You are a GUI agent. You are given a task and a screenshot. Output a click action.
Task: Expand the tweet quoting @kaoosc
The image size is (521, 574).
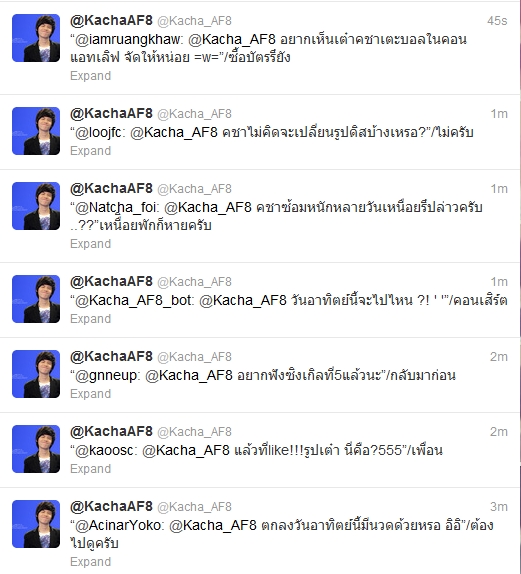pyautogui.click(x=90, y=469)
